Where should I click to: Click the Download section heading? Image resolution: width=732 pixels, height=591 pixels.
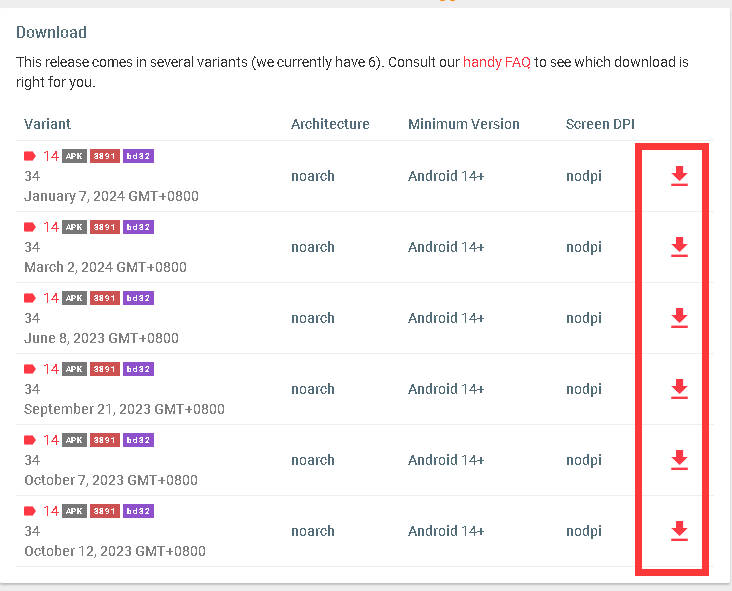tap(51, 32)
